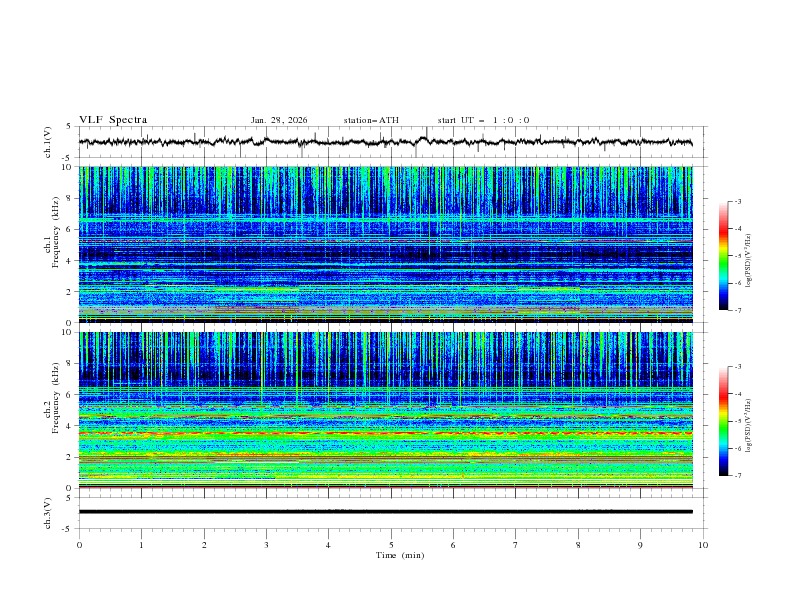792x612 pixels.
Task: Click the ch.1(V) axis label
Action: (47, 142)
